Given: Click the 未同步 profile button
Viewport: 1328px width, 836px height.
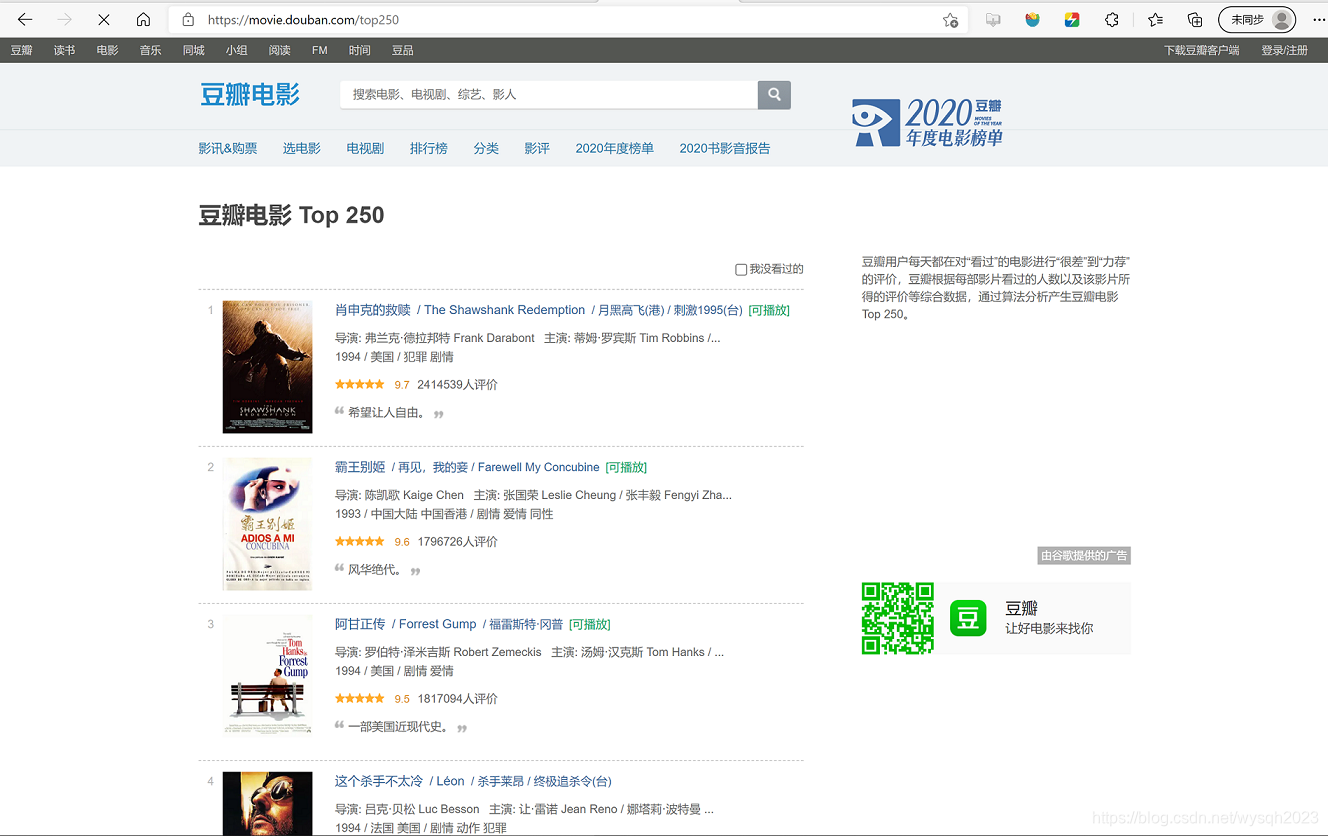Looking at the screenshot, I should [x=1257, y=19].
